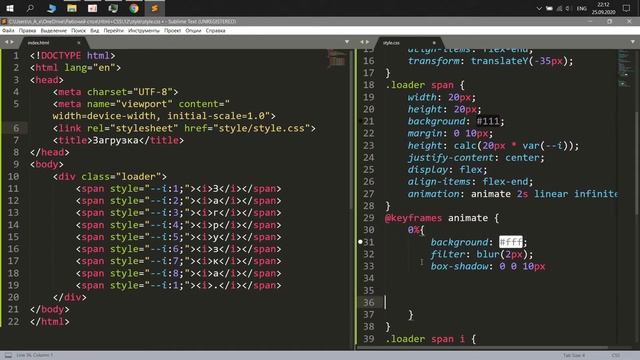The height and width of the screenshot is (360, 640).
Task: Toggle the side bar icon in the status bar
Action: [8, 356]
